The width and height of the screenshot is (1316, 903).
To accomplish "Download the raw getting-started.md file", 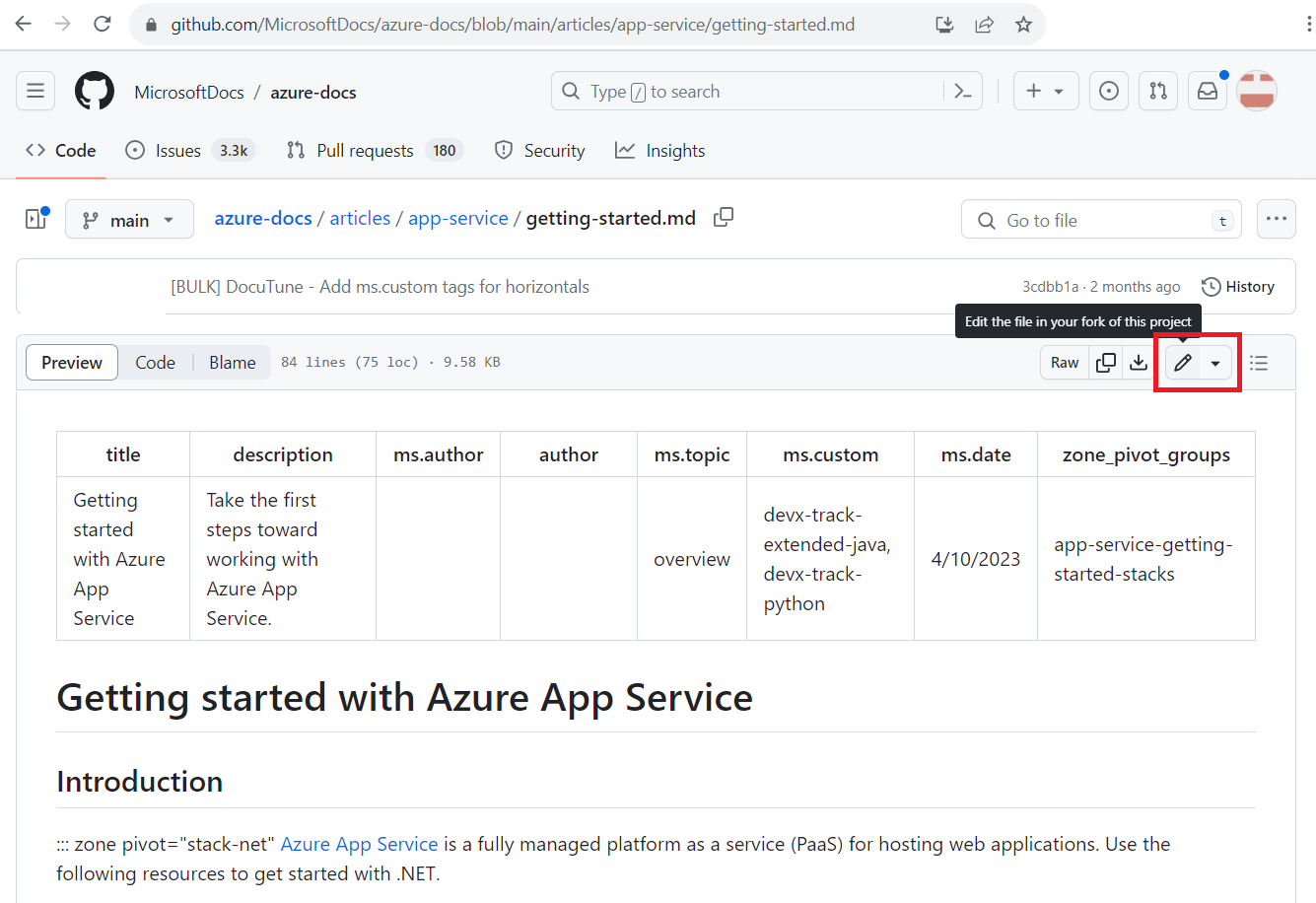I will (x=1139, y=362).
